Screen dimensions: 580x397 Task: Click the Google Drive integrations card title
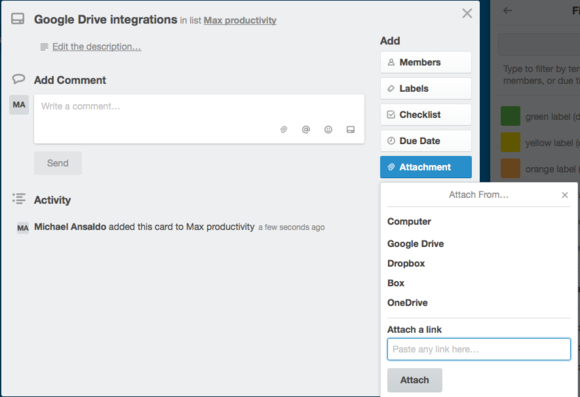(x=105, y=19)
